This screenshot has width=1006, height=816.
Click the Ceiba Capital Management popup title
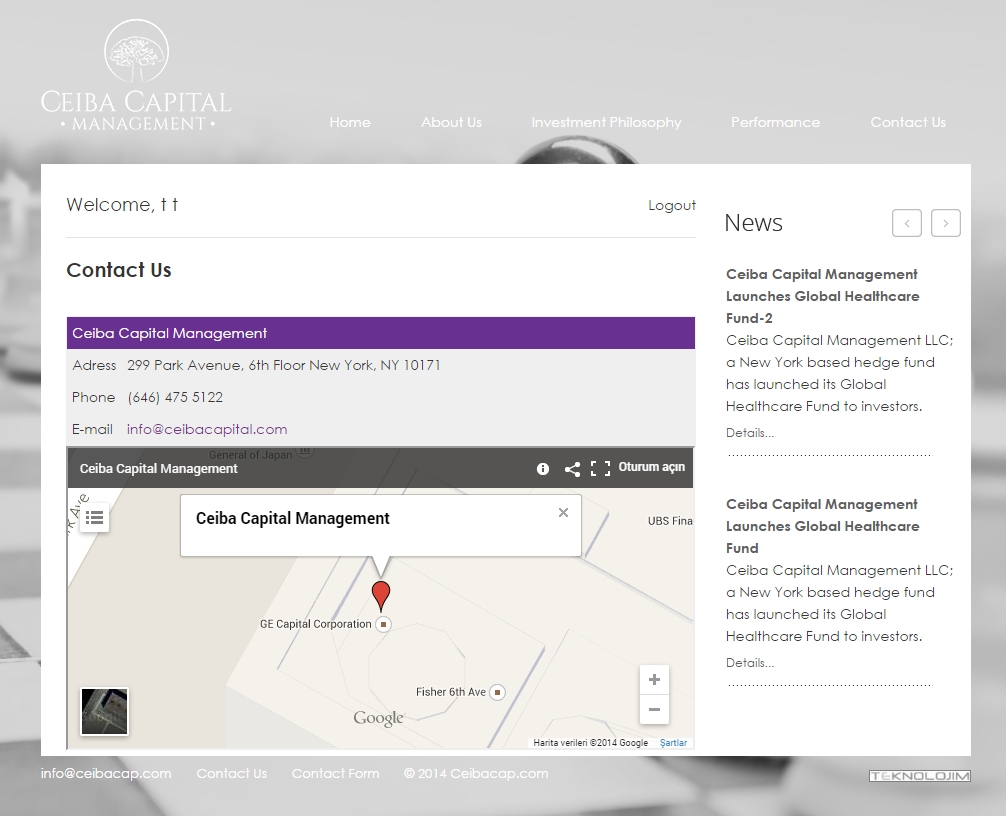point(293,518)
